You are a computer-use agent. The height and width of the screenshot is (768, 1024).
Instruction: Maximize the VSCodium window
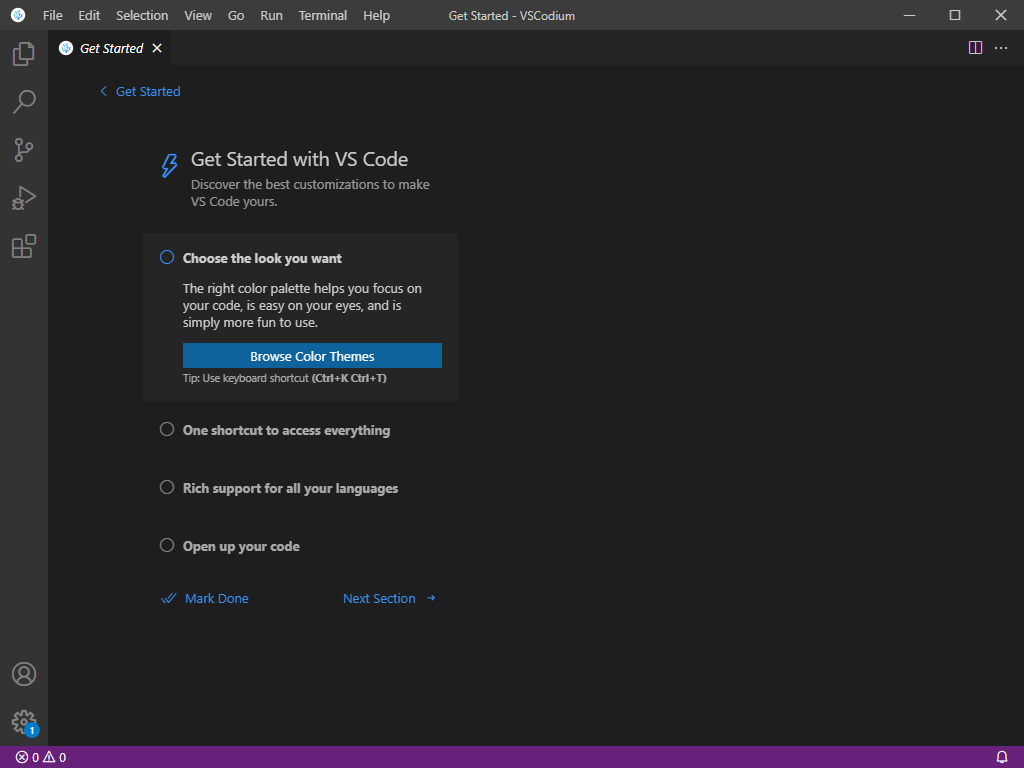pos(955,15)
